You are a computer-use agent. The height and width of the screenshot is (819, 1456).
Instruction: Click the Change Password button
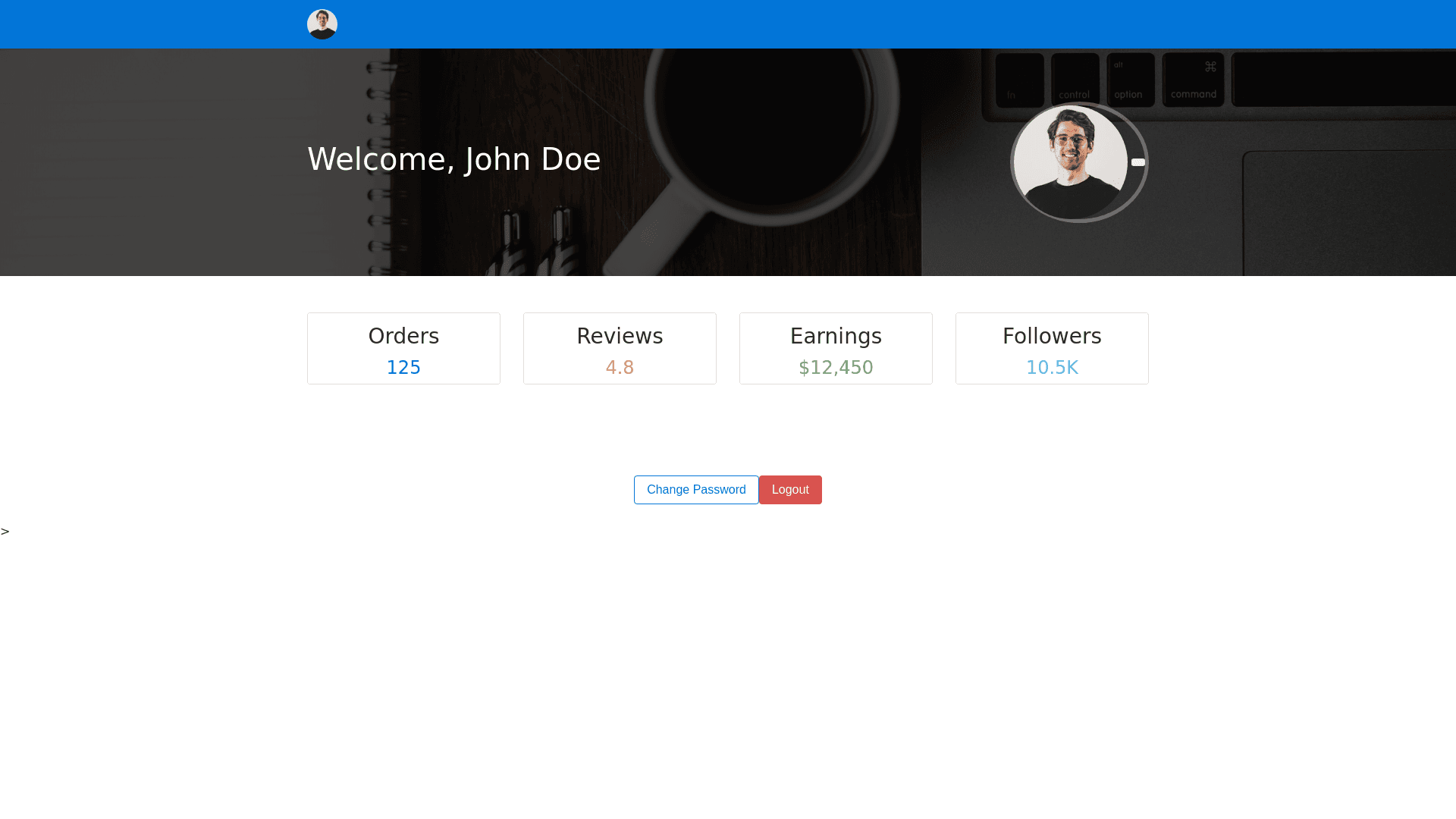(695, 490)
